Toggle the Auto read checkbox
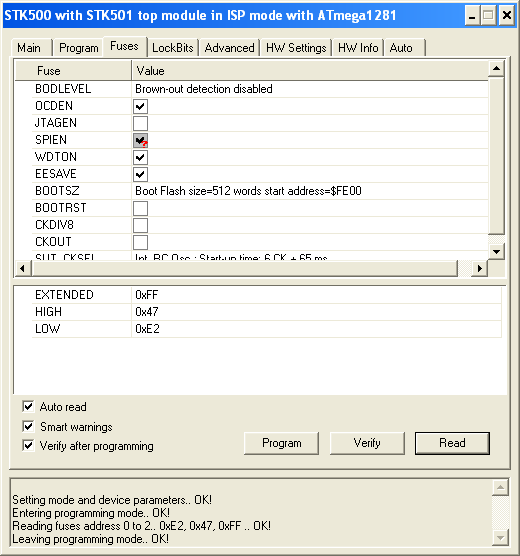 [28, 406]
